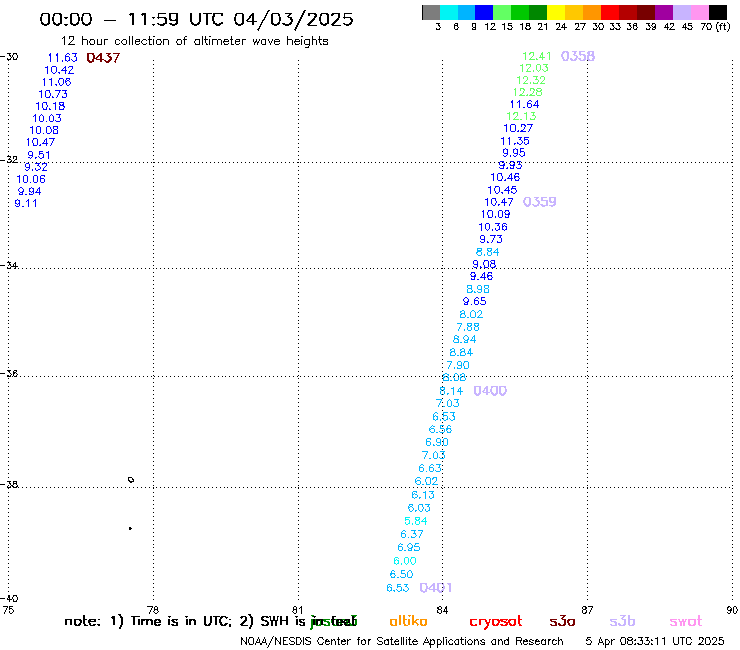Select the 12.03 wave height reading
Viewport: 740px width, 650px height.
(534, 68)
